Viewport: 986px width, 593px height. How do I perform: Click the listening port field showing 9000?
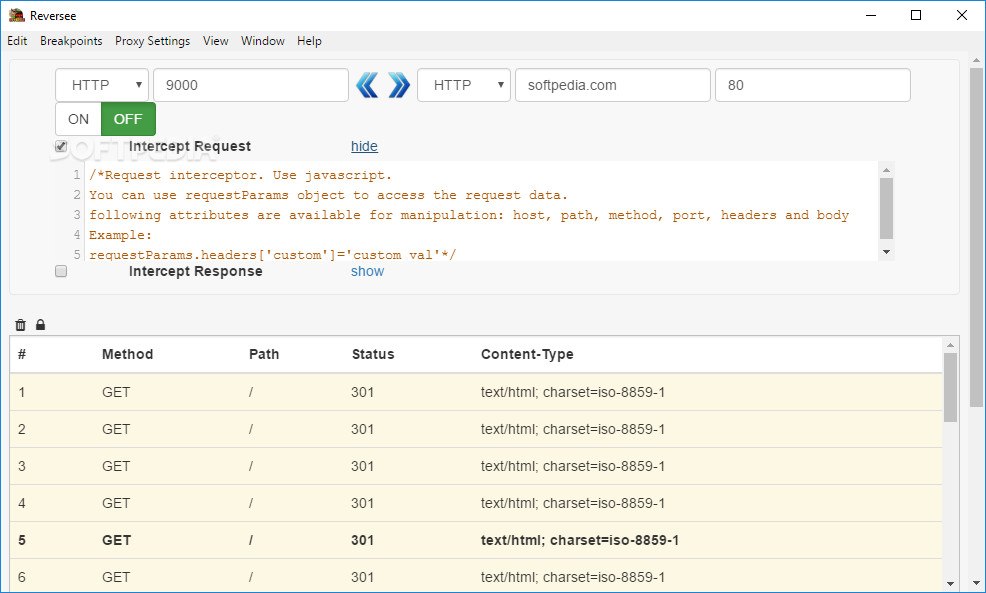coord(251,85)
